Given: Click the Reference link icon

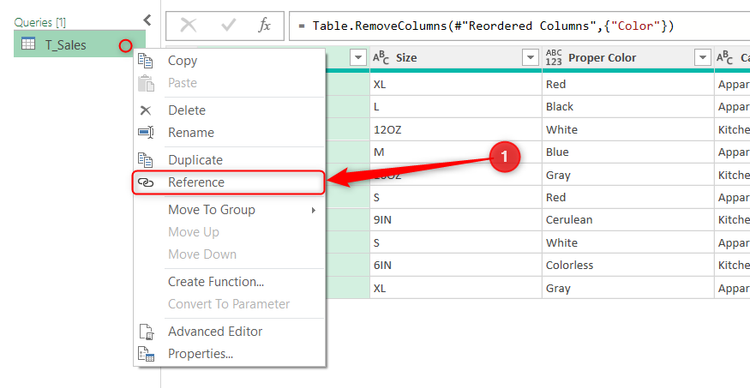Looking at the screenshot, I should (145, 182).
